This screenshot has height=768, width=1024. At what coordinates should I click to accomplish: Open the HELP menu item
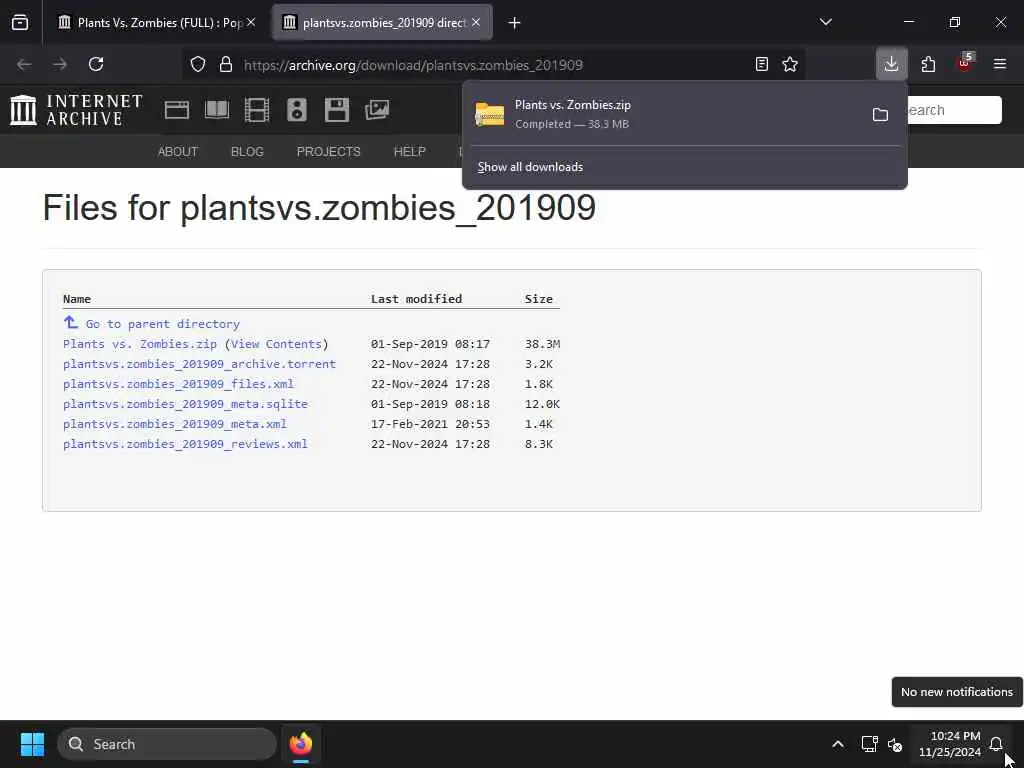pyautogui.click(x=409, y=152)
